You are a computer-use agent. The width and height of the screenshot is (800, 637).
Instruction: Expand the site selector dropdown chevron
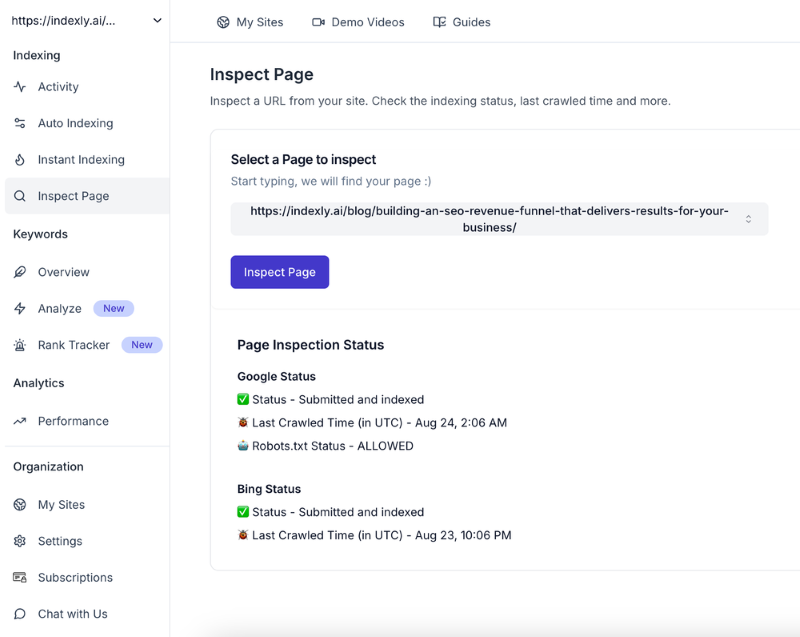[x=157, y=21]
